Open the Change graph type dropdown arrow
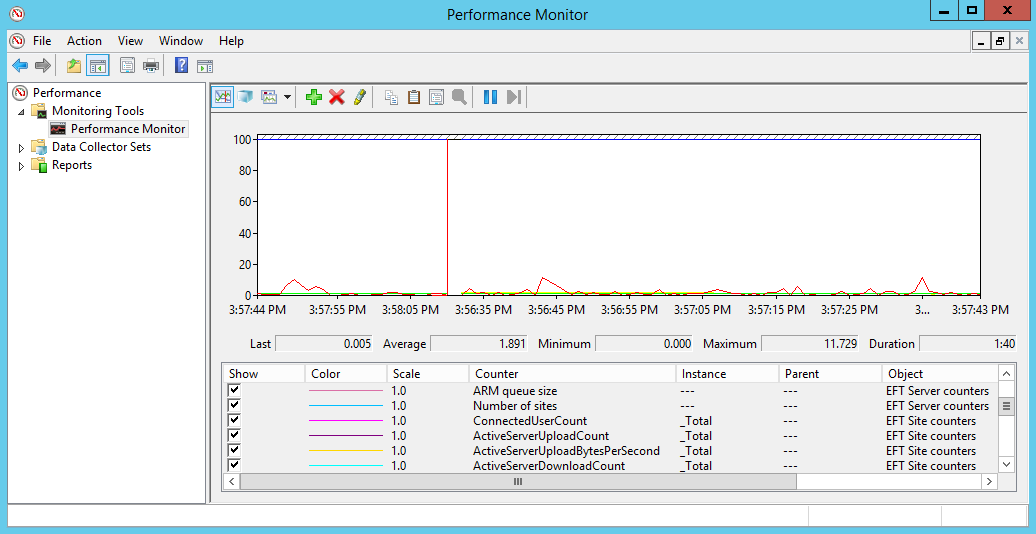This screenshot has width=1036, height=534. (x=288, y=97)
